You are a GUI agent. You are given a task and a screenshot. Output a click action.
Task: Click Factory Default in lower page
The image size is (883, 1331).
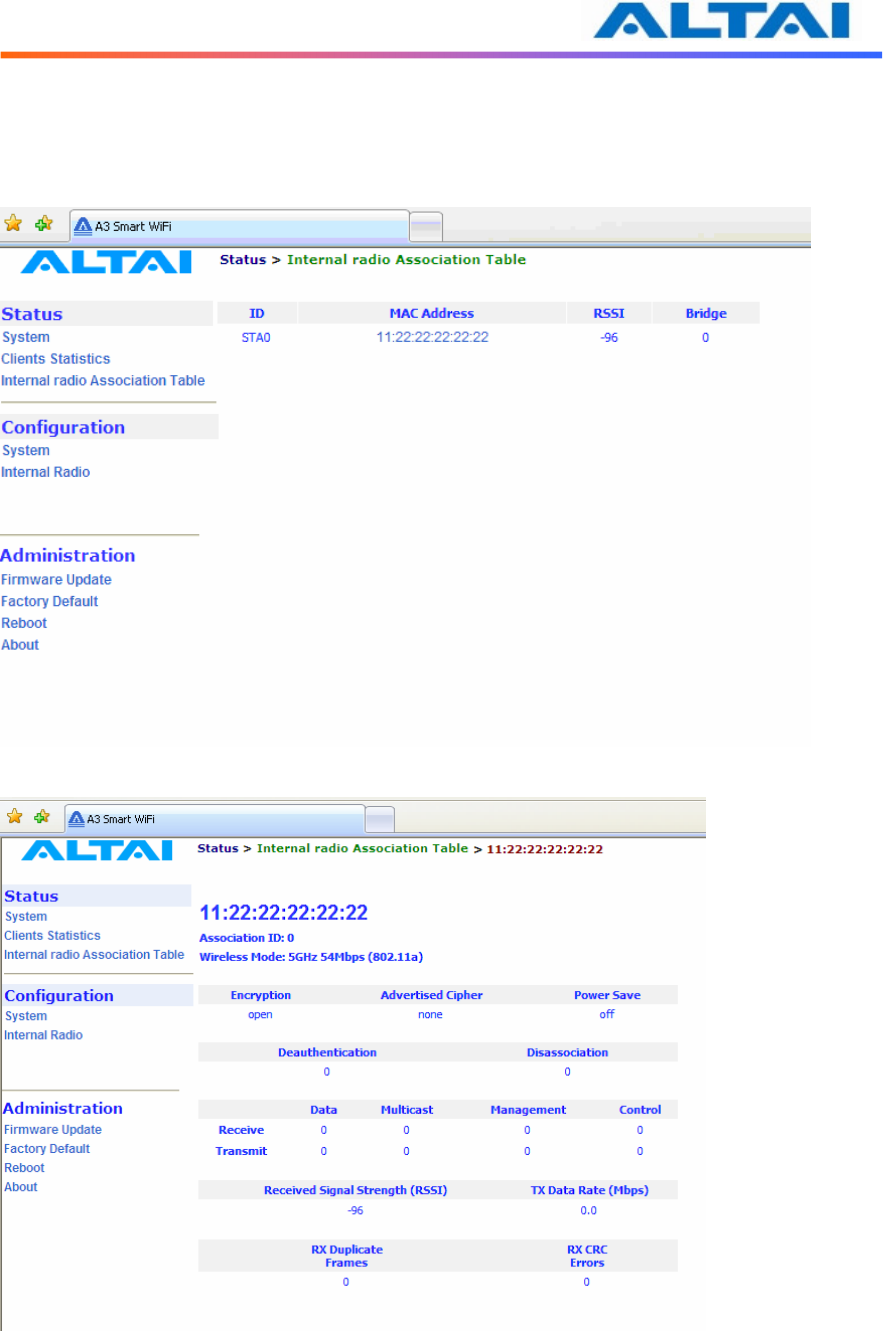[47, 1148]
